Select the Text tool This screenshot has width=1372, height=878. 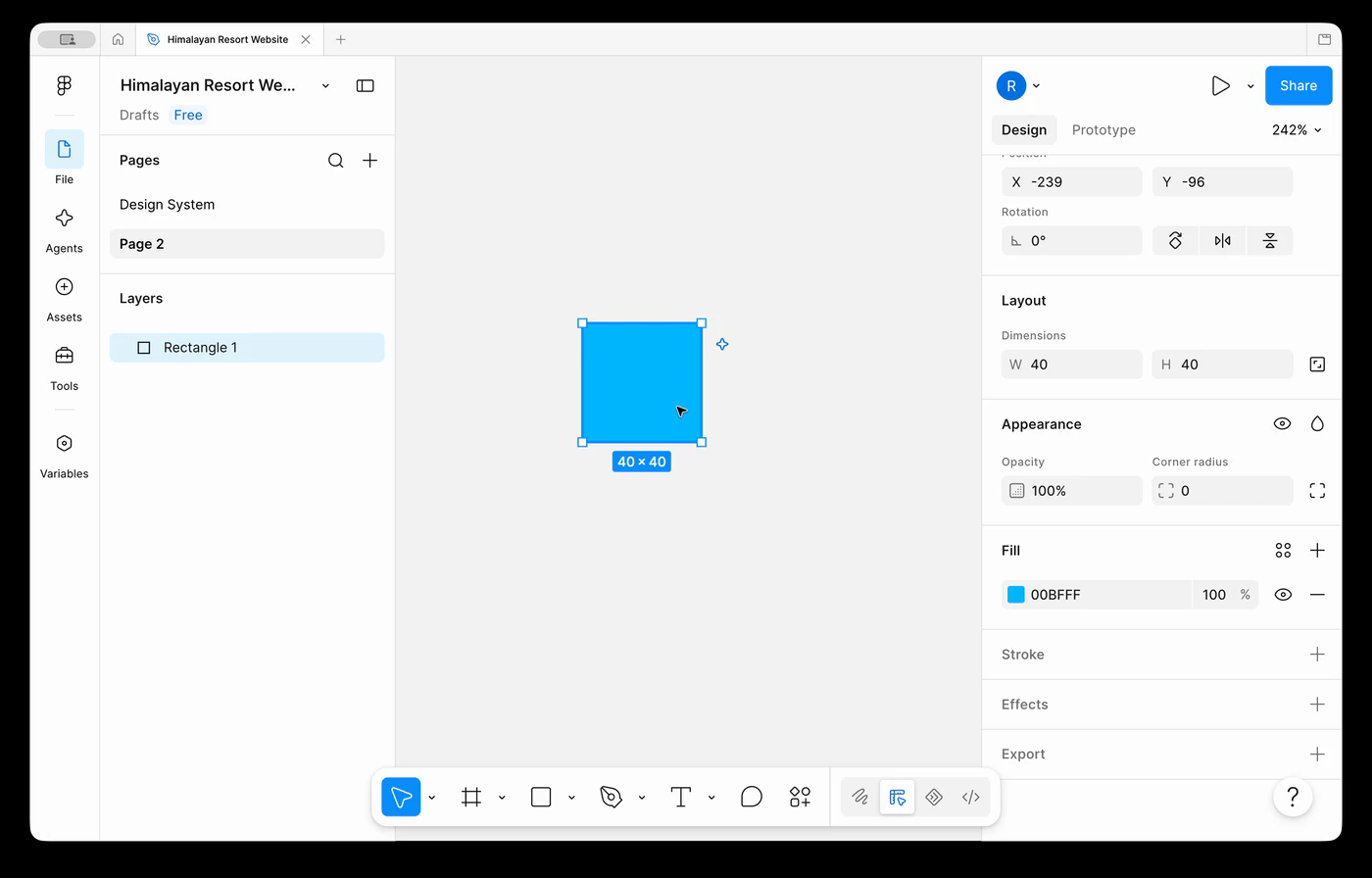tap(681, 797)
